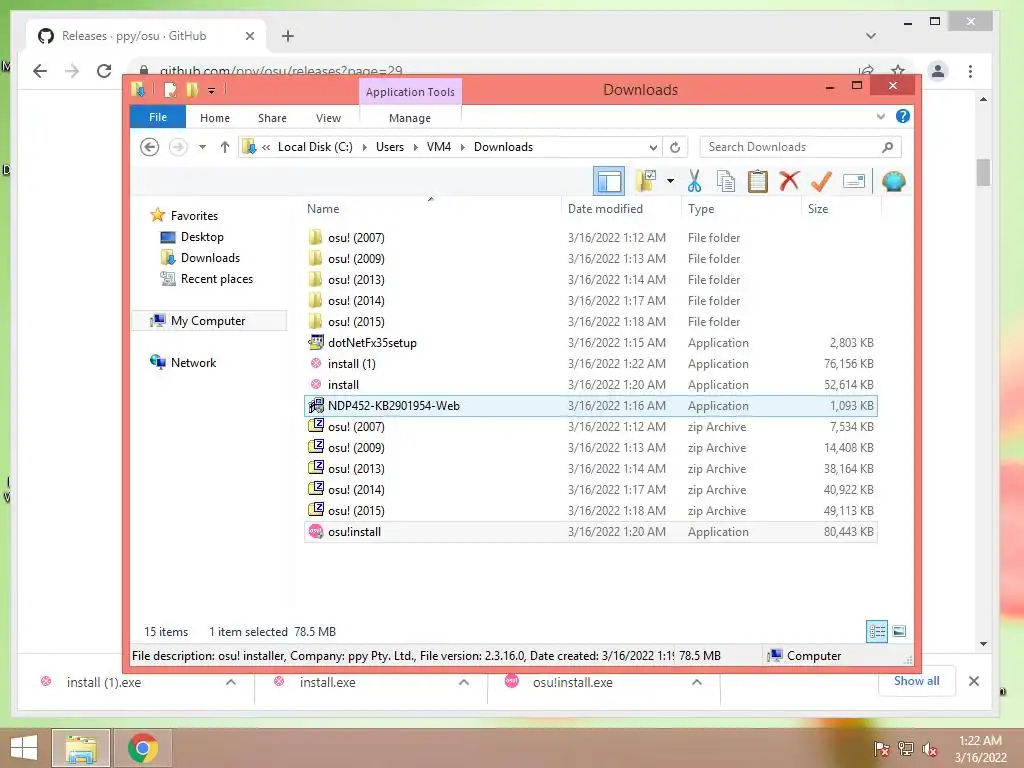The height and width of the screenshot is (768, 1024).
Task: Select Downloads in Favorites
Action: tap(210, 257)
